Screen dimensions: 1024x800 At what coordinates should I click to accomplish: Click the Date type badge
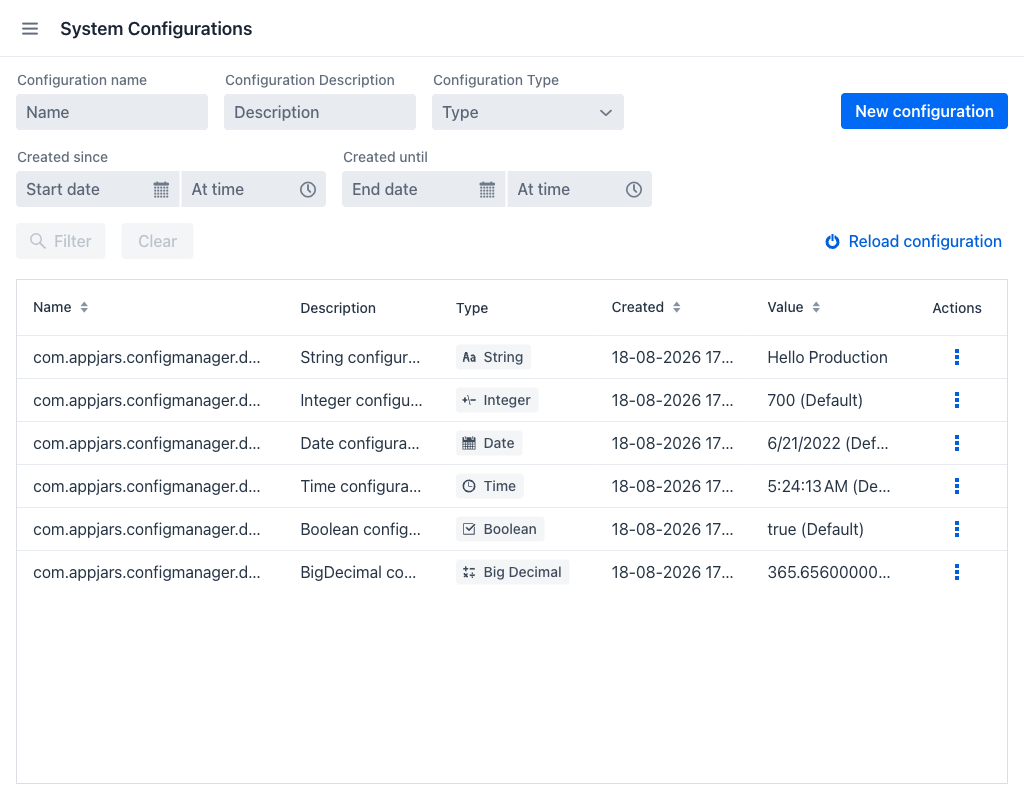[488, 443]
